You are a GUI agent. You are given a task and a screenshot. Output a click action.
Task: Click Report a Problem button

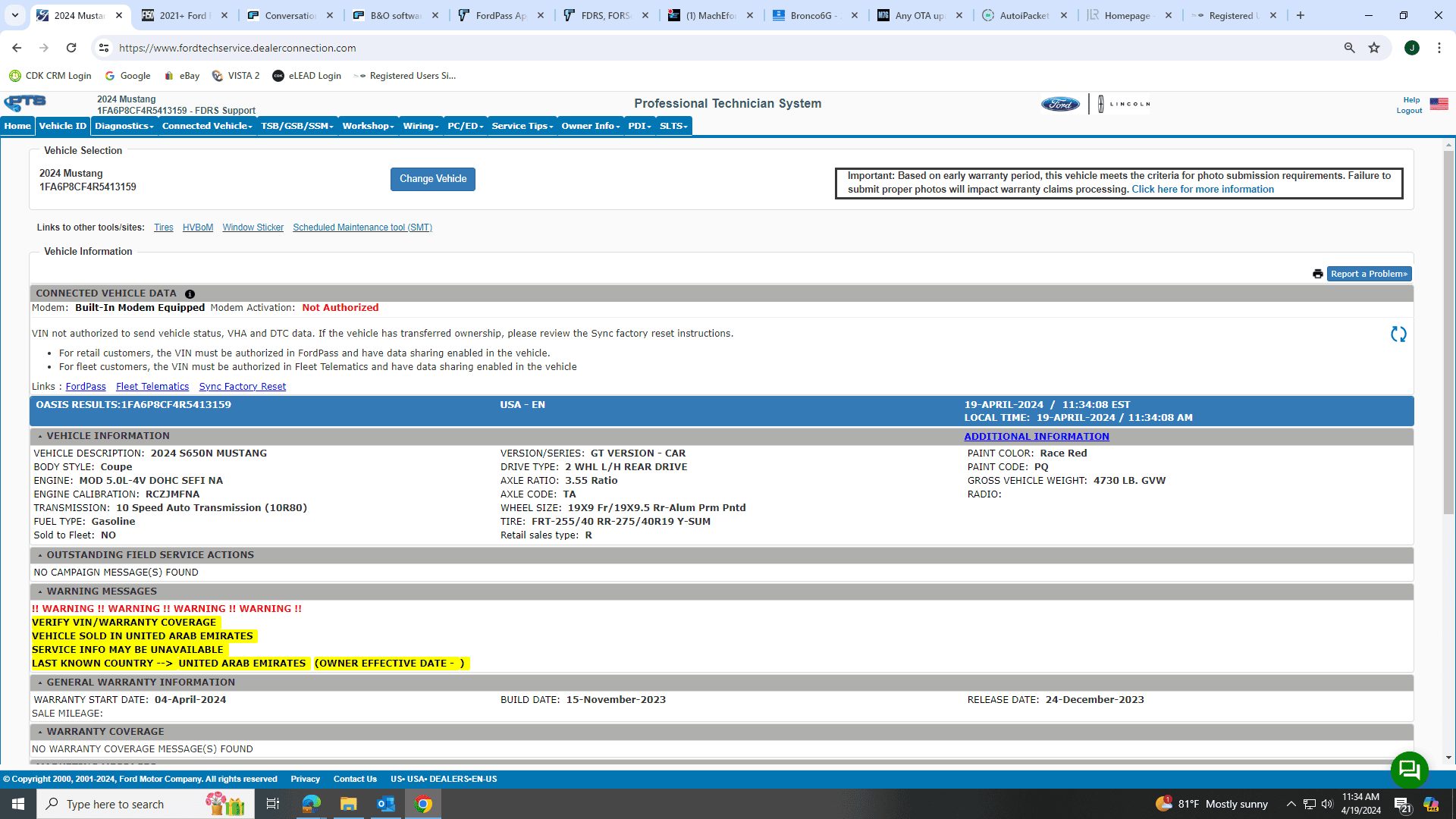coord(1369,274)
